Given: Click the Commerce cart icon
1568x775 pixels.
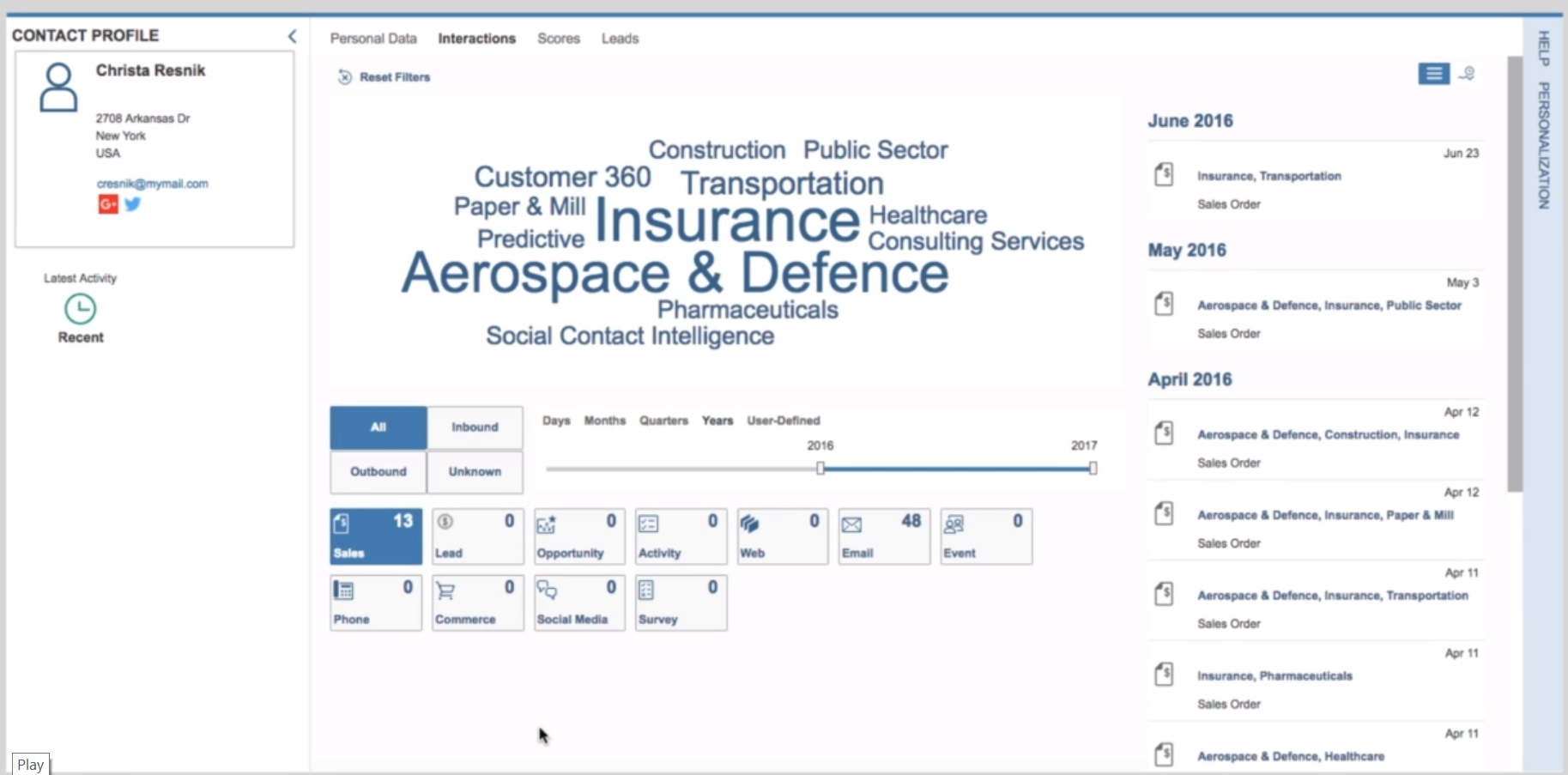Looking at the screenshot, I should coord(445,590).
